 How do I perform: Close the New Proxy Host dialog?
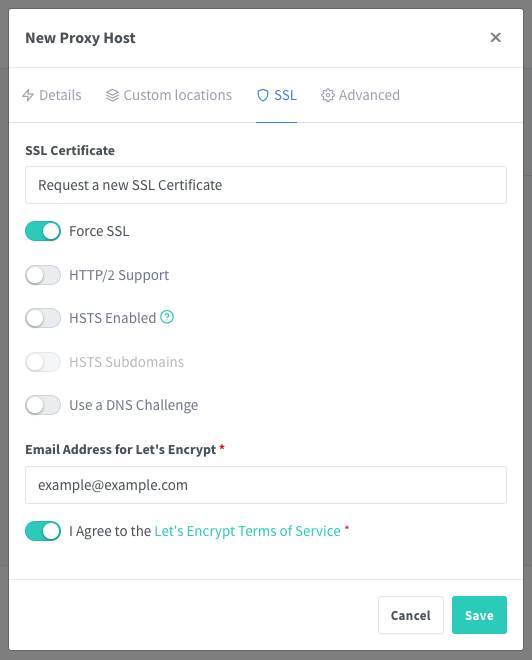pos(495,37)
